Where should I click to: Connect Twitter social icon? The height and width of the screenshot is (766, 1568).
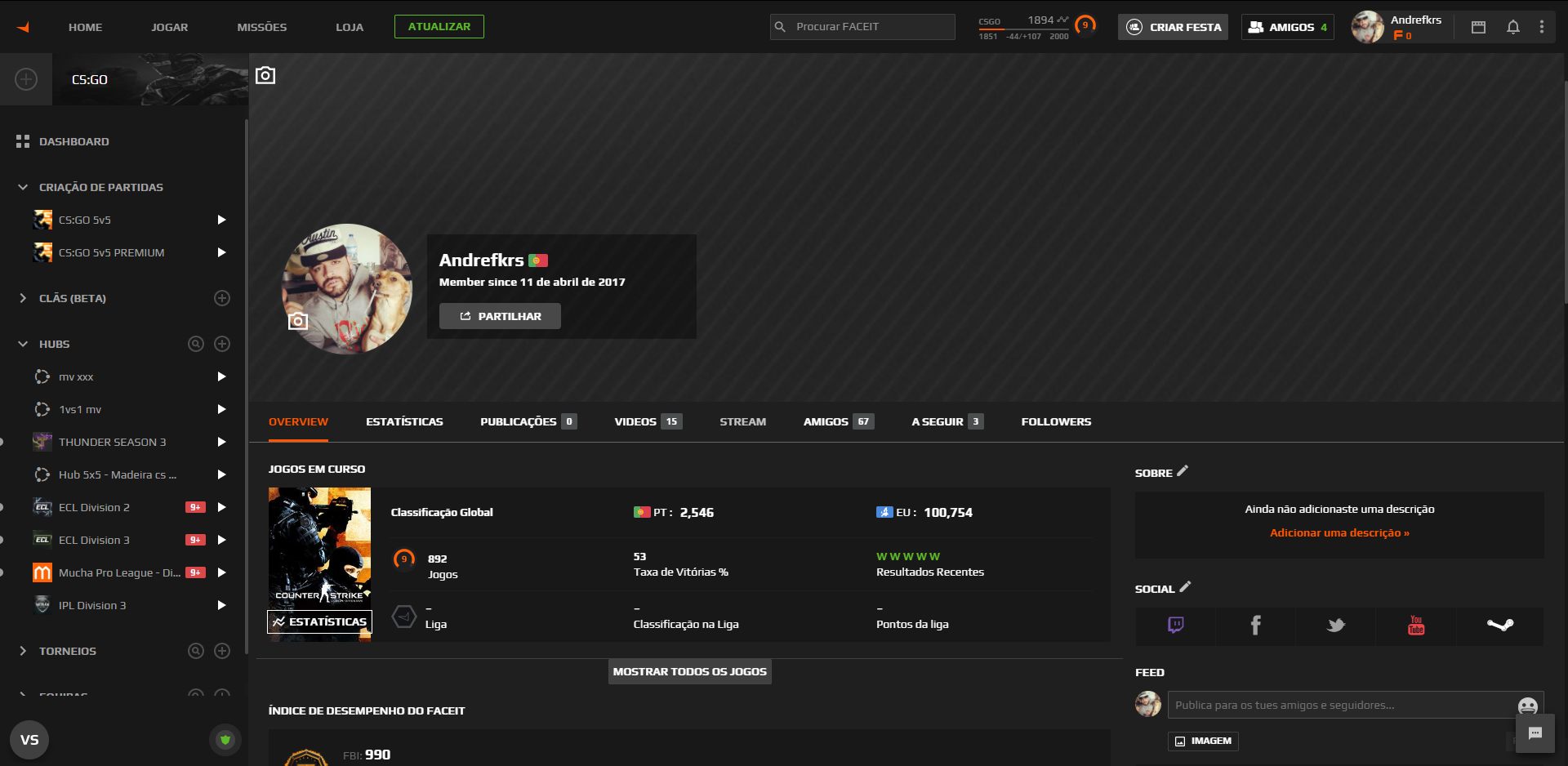(1336, 626)
